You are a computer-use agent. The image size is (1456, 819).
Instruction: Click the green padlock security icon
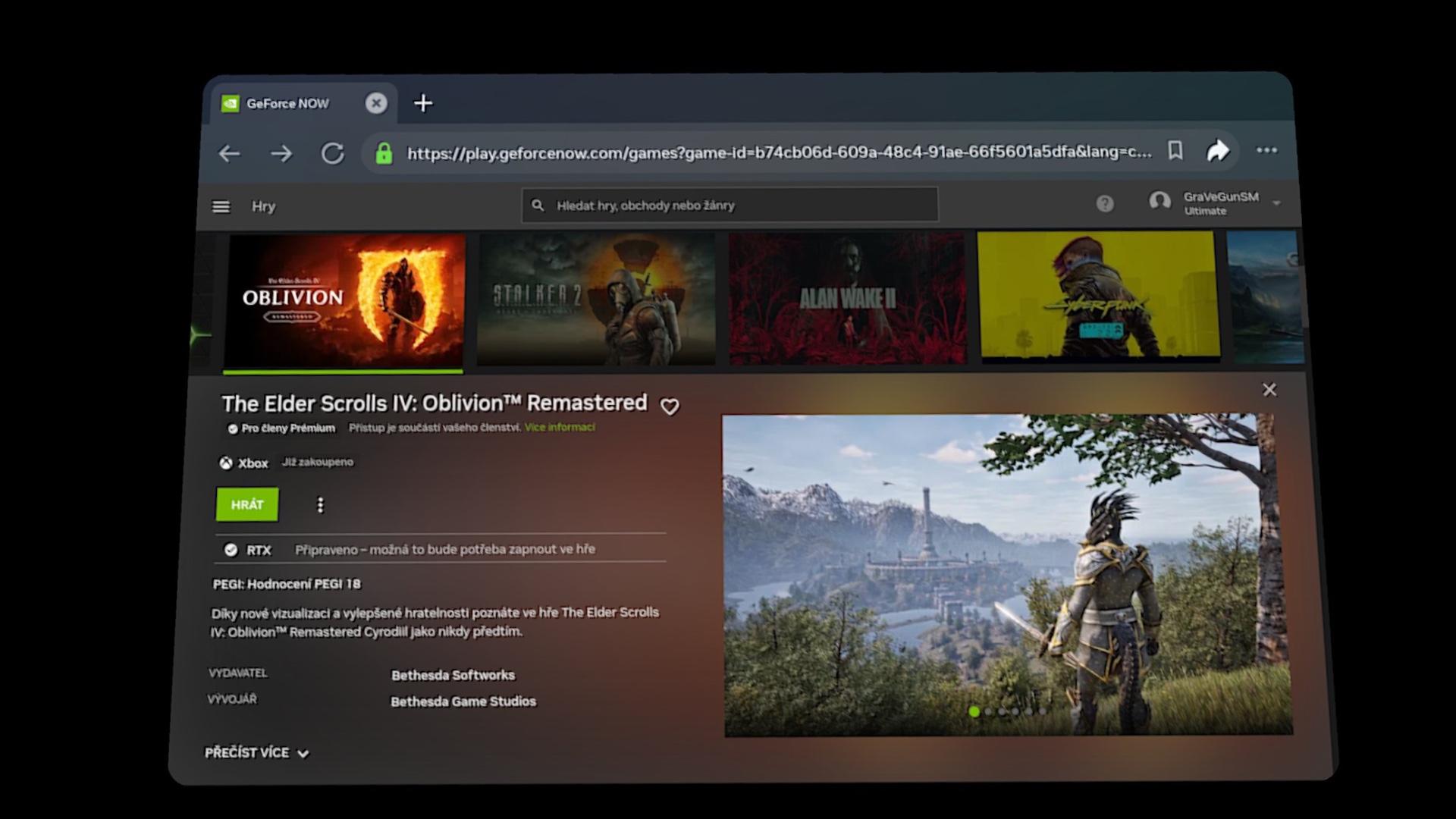click(384, 154)
